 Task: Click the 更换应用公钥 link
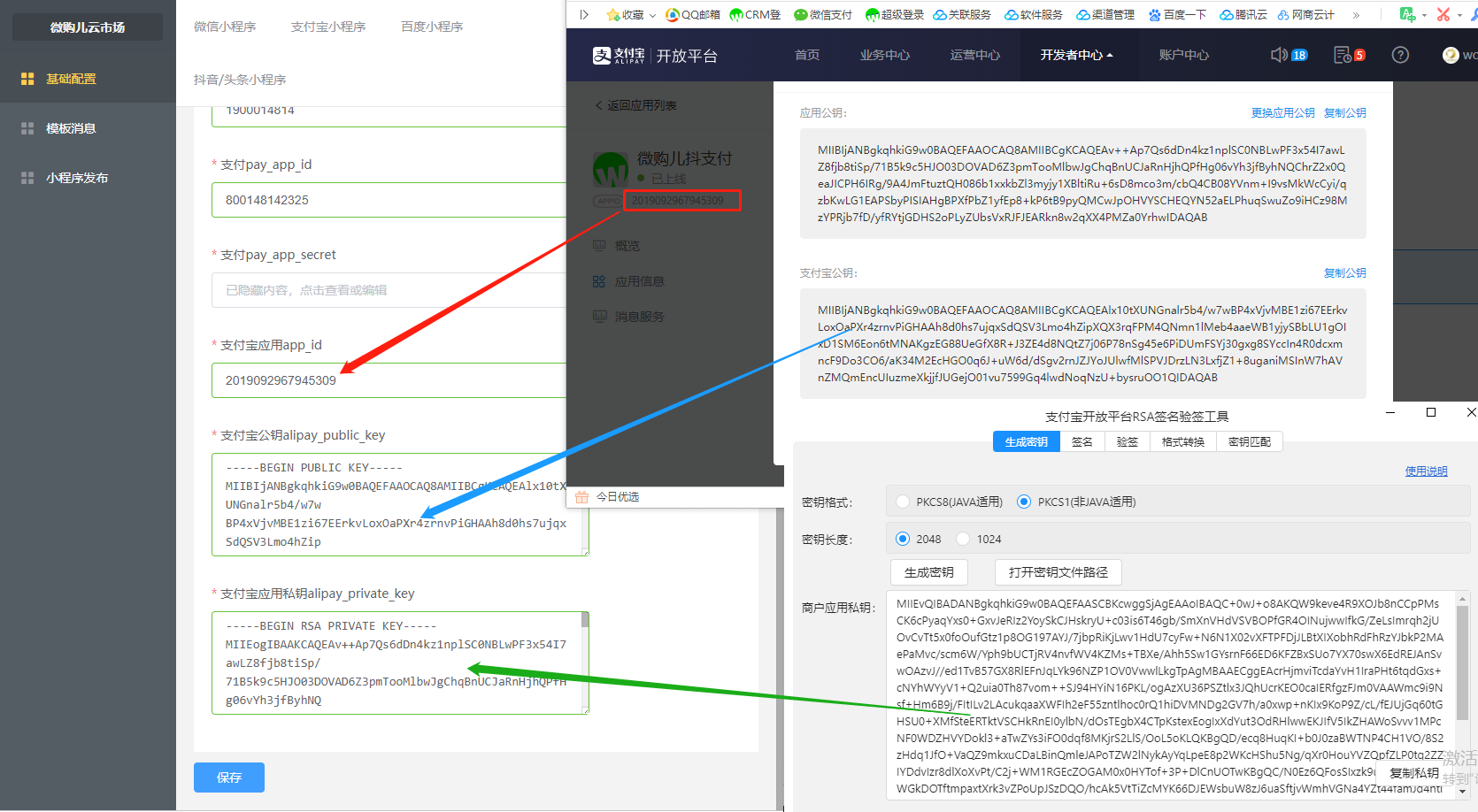click(x=1283, y=112)
